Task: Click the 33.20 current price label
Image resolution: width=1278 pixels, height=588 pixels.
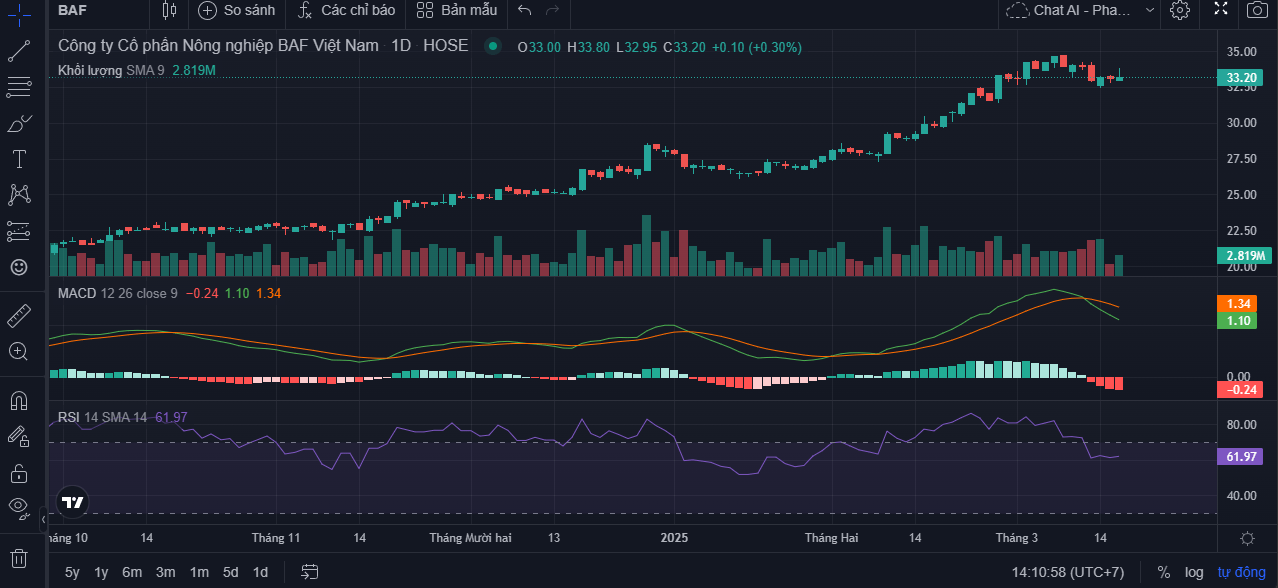Action: pos(1242,77)
